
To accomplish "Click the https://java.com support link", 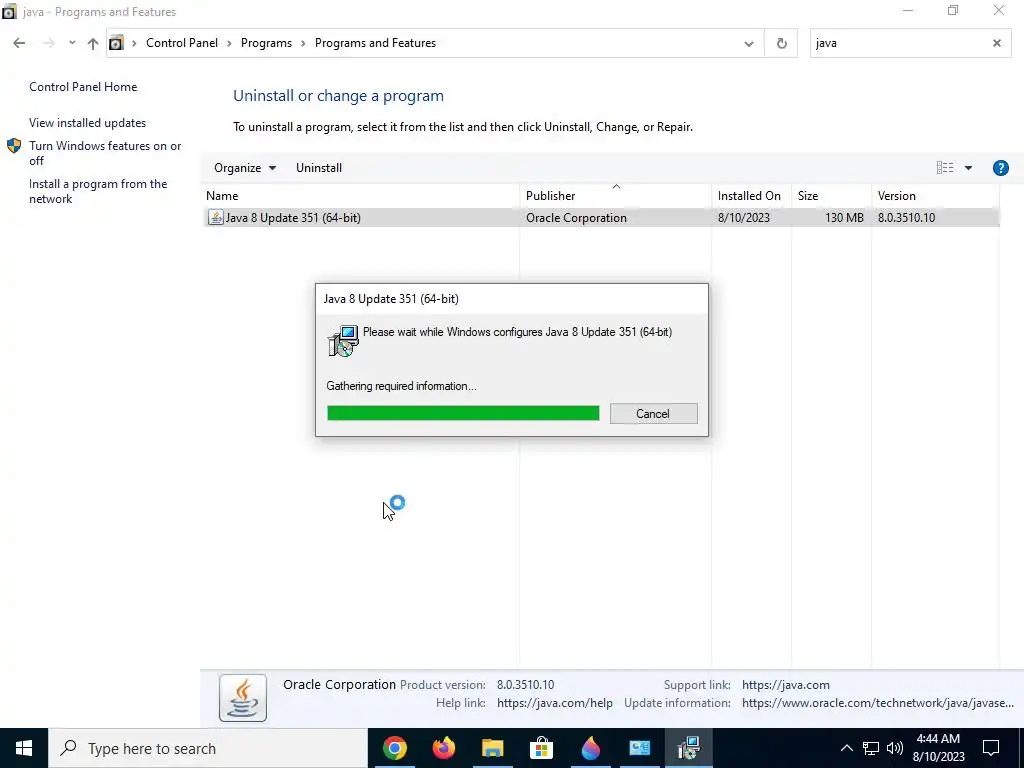I will [786, 685].
